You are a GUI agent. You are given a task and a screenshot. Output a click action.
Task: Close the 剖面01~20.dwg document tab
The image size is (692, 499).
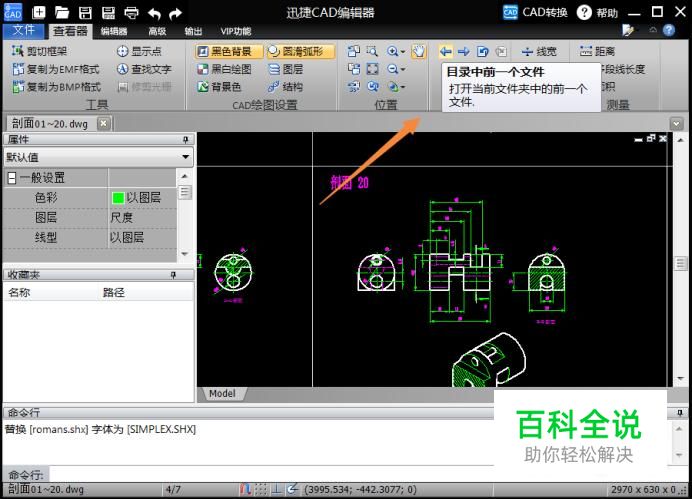click(103, 123)
